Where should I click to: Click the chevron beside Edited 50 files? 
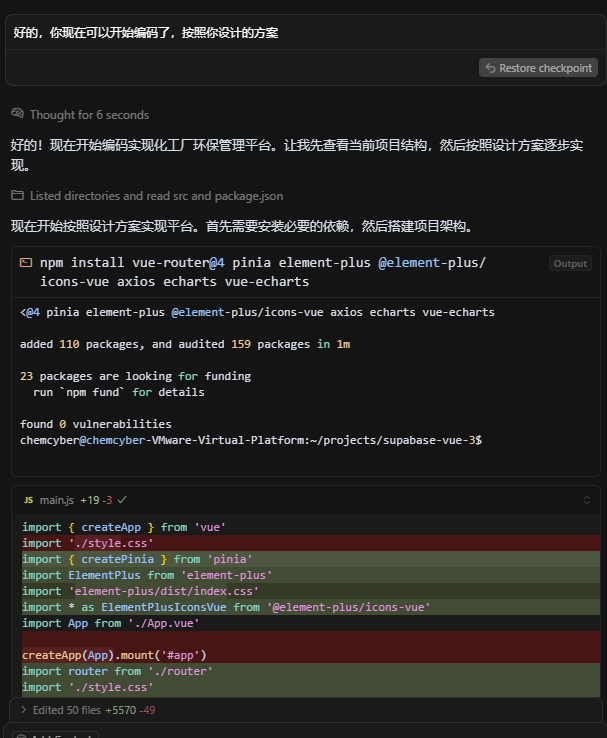click(23, 710)
